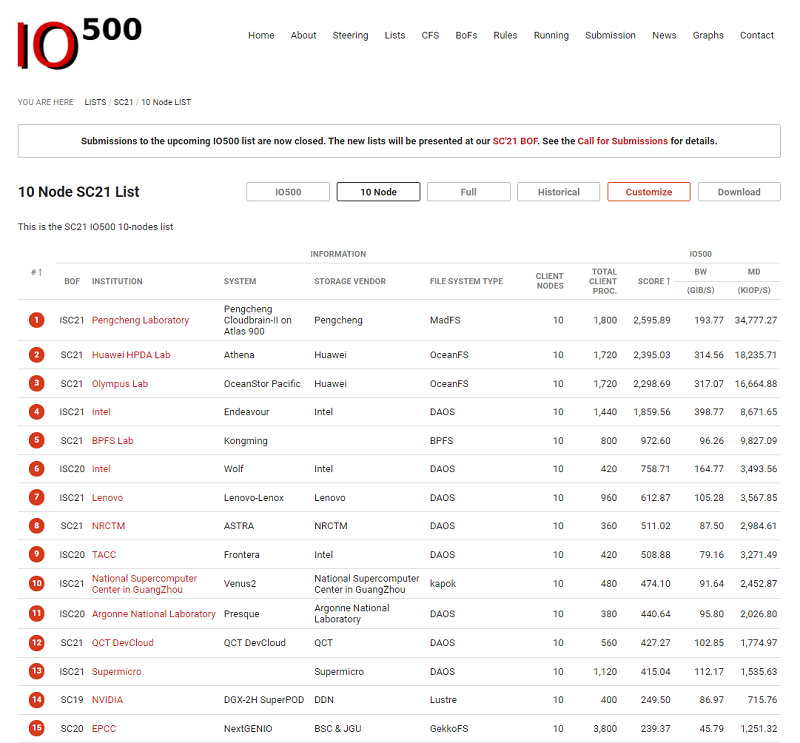Viewport: 800px width, 743px height.
Task: Open the BoFs menu item
Action: 466,35
